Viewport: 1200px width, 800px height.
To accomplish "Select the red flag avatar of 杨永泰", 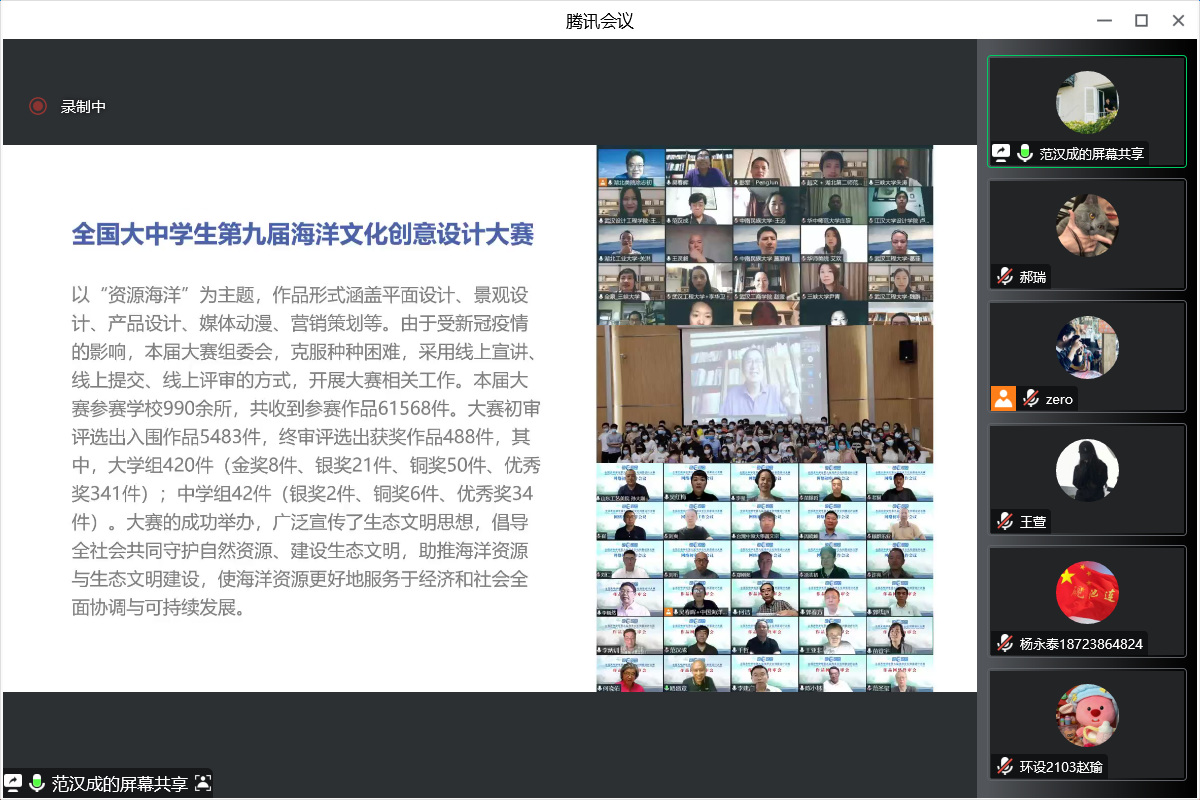I will [x=1087, y=592].
